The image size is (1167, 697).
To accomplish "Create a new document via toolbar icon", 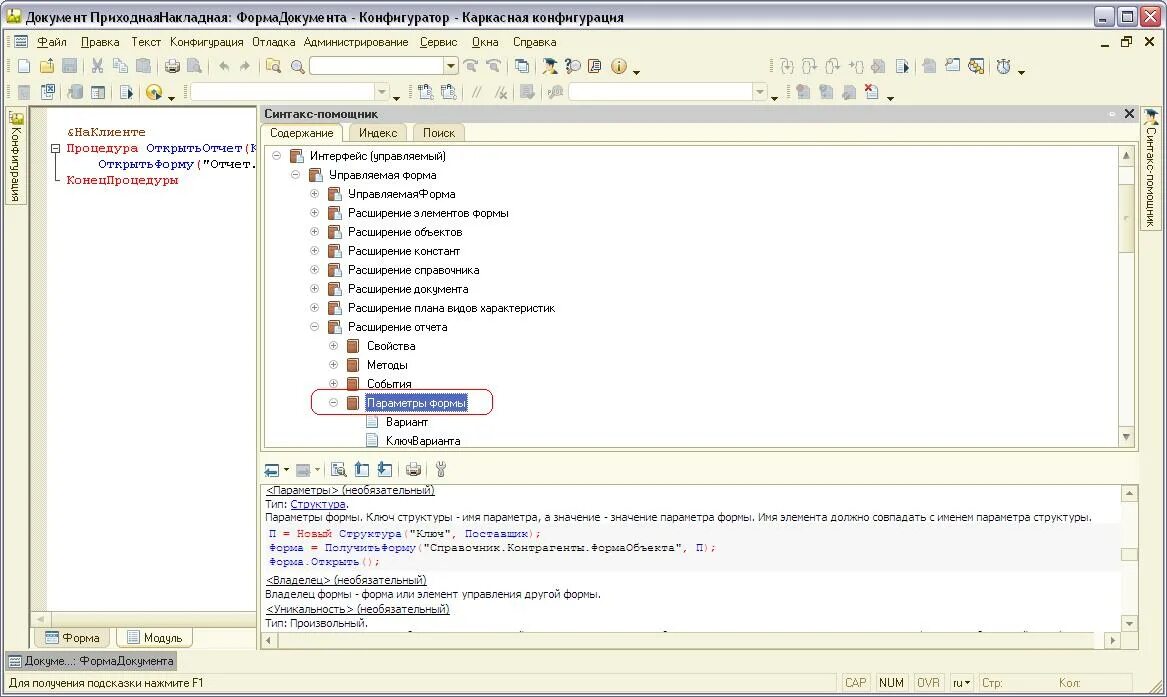I will [x=24, y=66].
